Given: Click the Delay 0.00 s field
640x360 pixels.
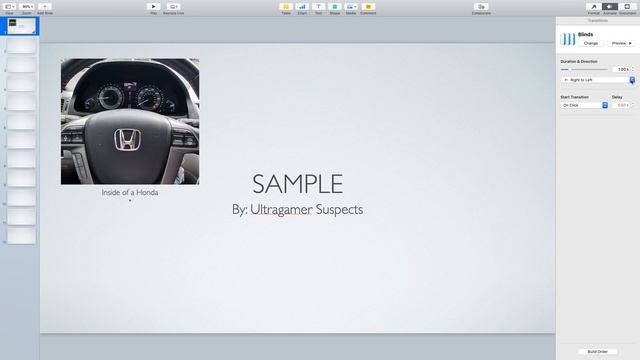Looking at the screenshot, I should tap(621, 105).
